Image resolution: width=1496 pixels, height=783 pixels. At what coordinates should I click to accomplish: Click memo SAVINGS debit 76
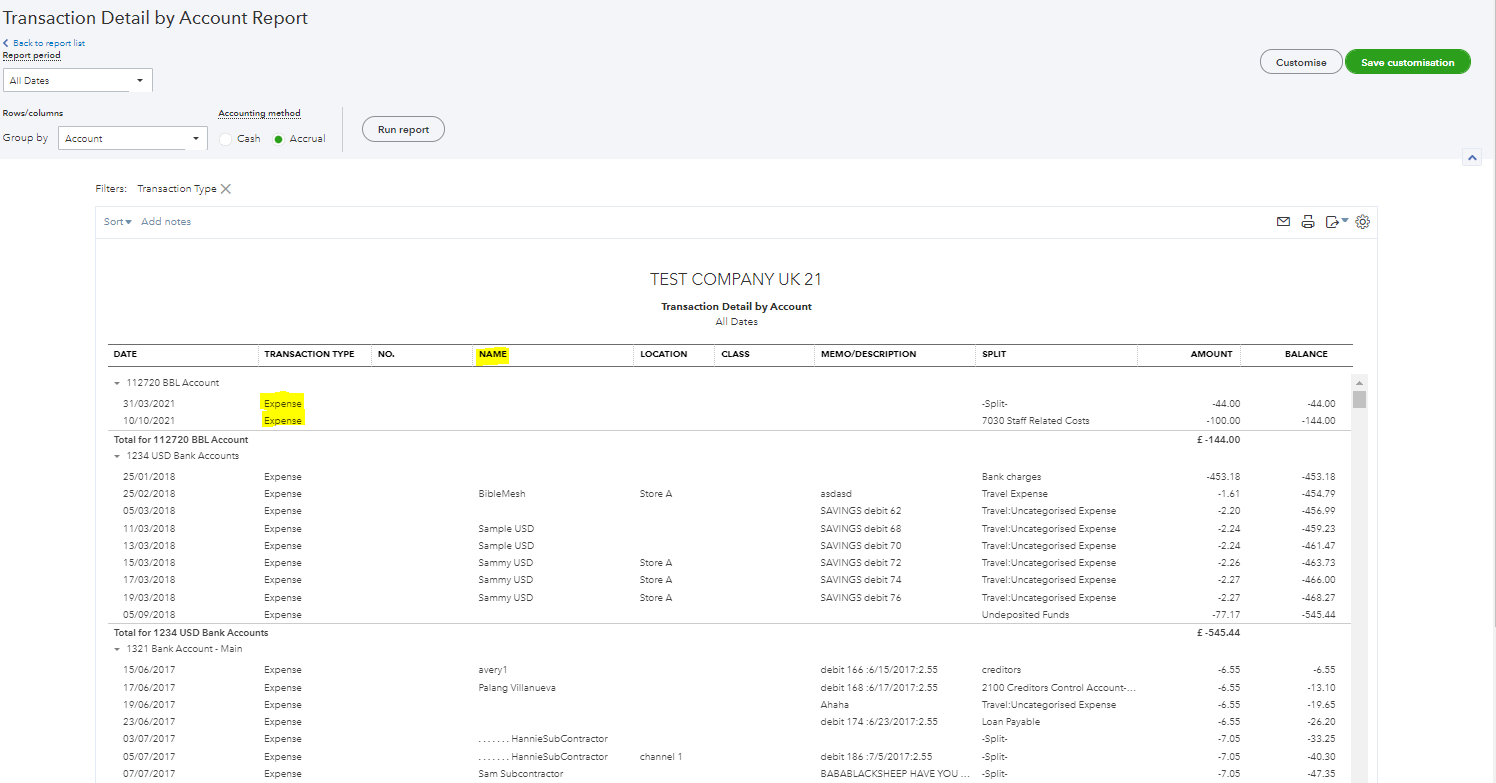pos(860,598)
